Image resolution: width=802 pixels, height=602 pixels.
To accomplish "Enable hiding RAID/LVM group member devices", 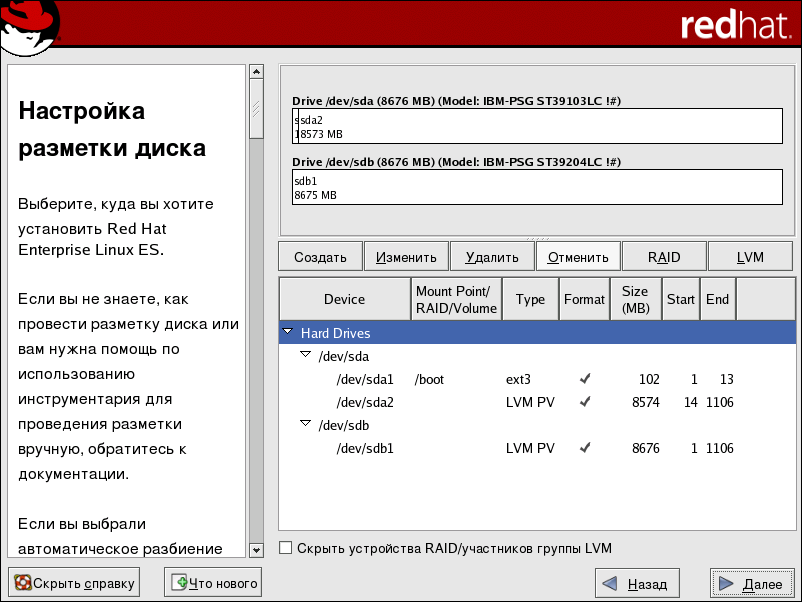I will click(286, 548).
